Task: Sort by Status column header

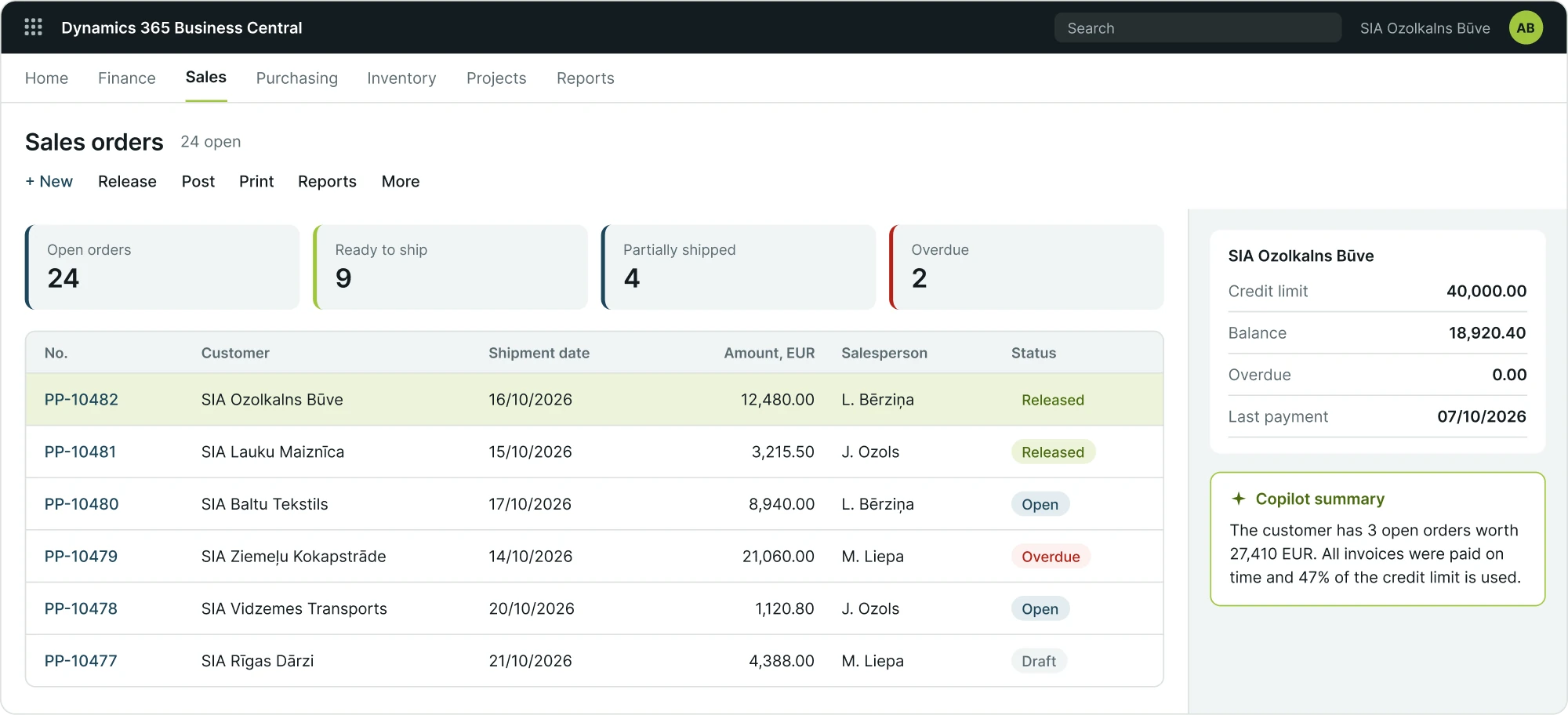Action: click(1033, 353)
